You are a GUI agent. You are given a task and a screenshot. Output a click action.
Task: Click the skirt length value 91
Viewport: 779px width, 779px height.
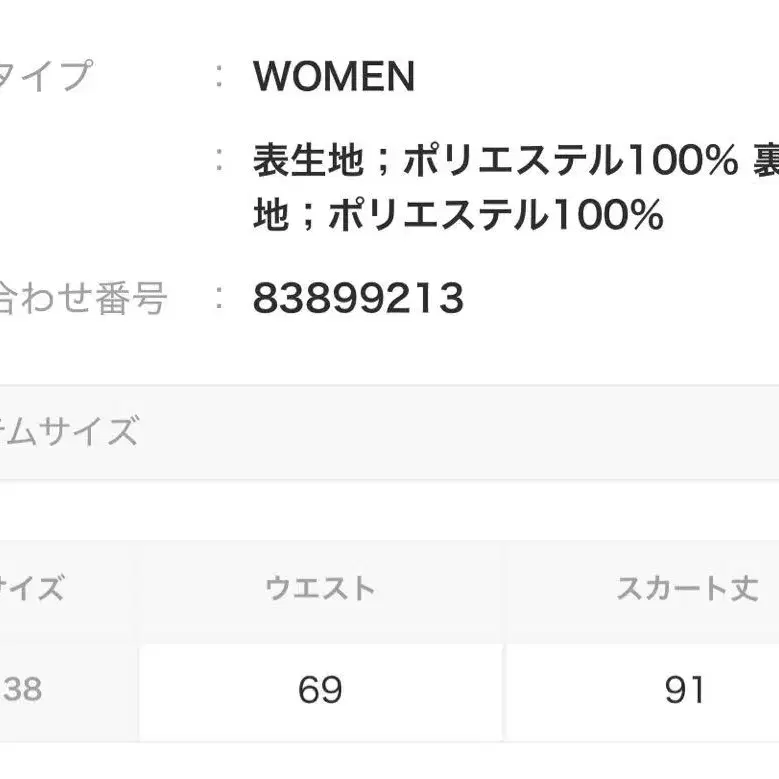[x=685, y=689]
